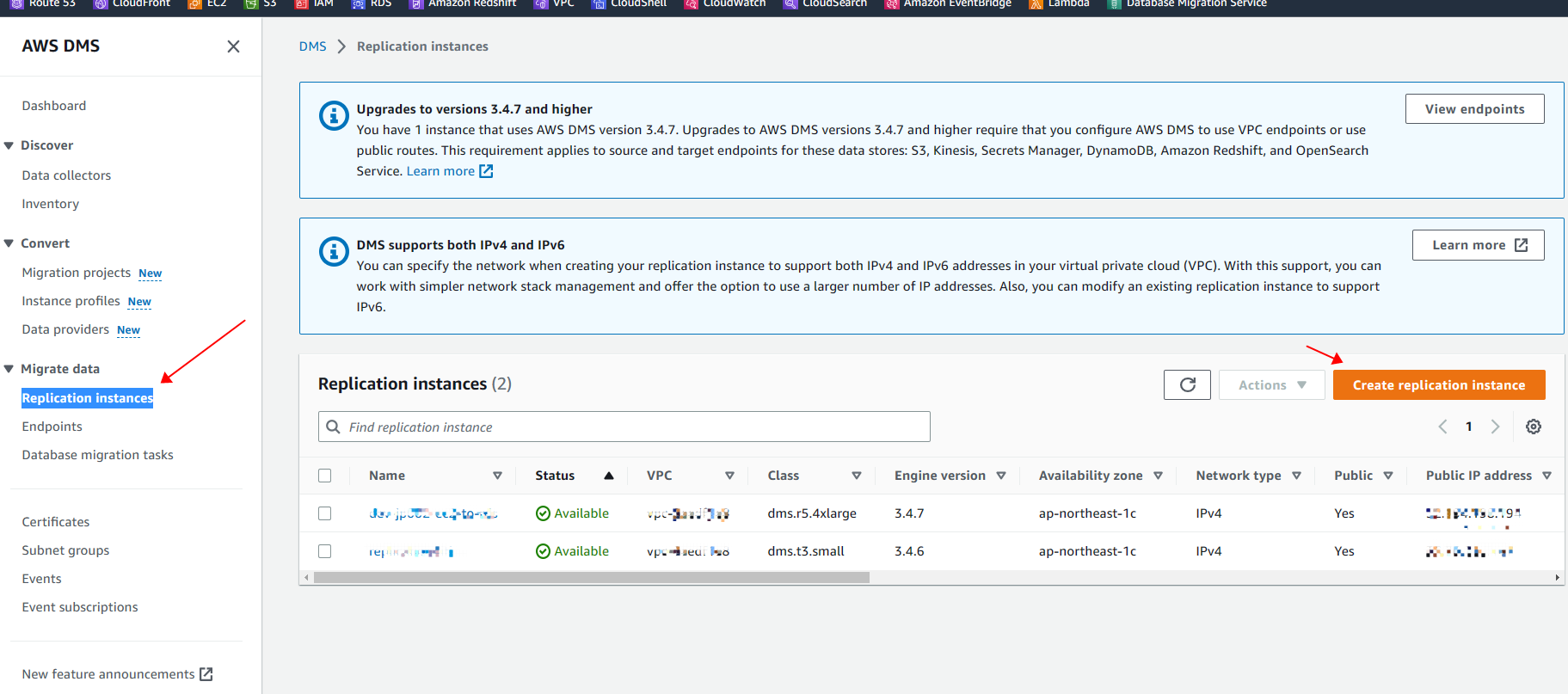Image resolution: width=1568 pixels, height=694 pixels.
Task: Focus the Find replication instance search field
Action: click(624, 427)
